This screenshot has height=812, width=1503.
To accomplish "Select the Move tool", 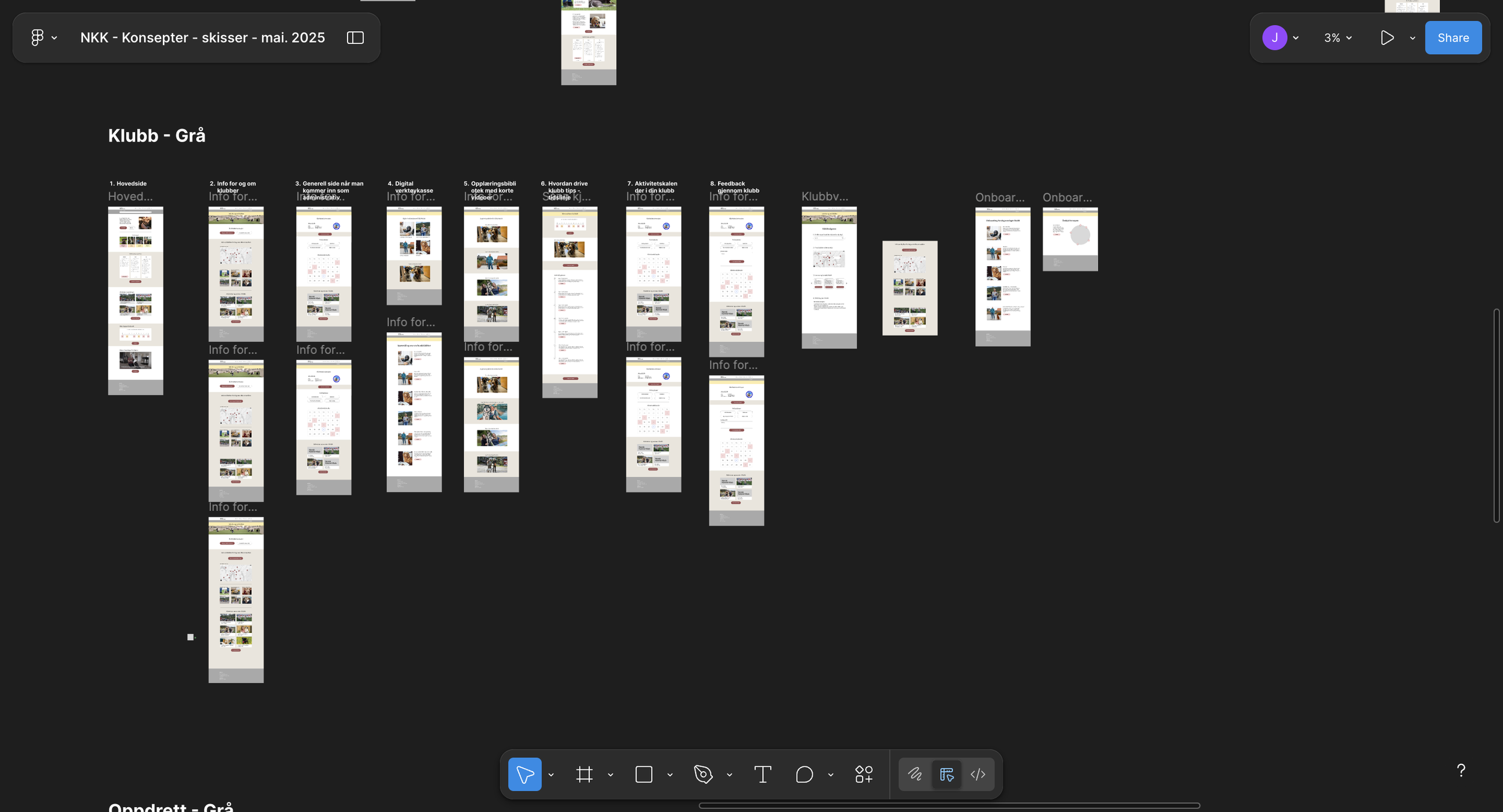I will (524, 774).
